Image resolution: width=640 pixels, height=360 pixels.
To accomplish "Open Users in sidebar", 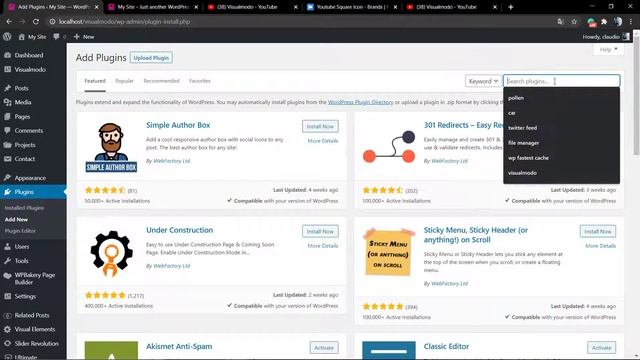I will click(21, 247).
